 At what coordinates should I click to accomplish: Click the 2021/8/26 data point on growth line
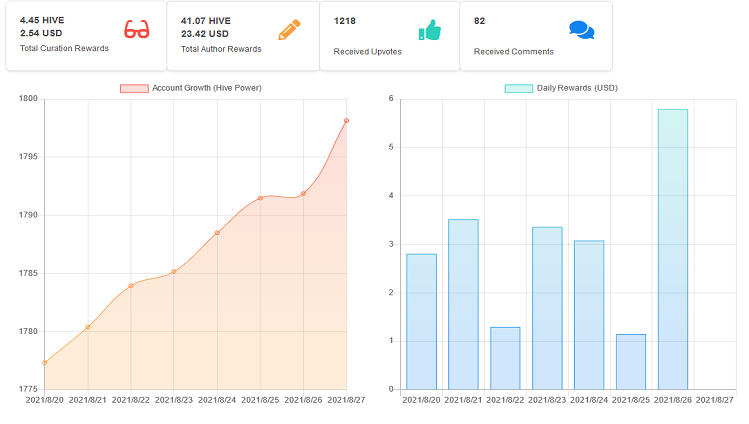click(x=303, y=194)
